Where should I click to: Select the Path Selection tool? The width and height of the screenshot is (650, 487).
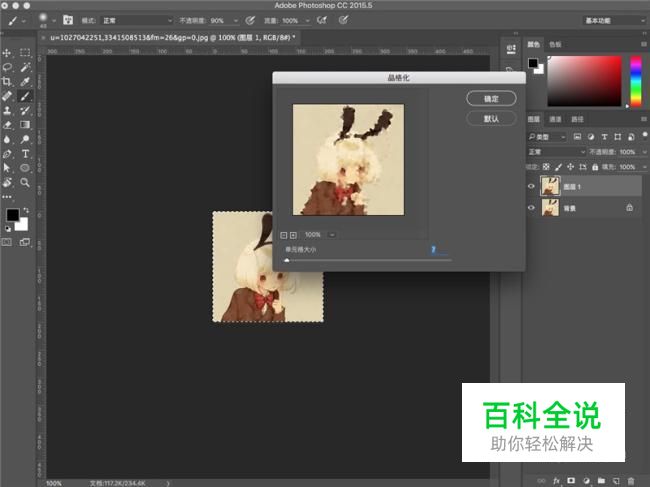pos(7,168)
